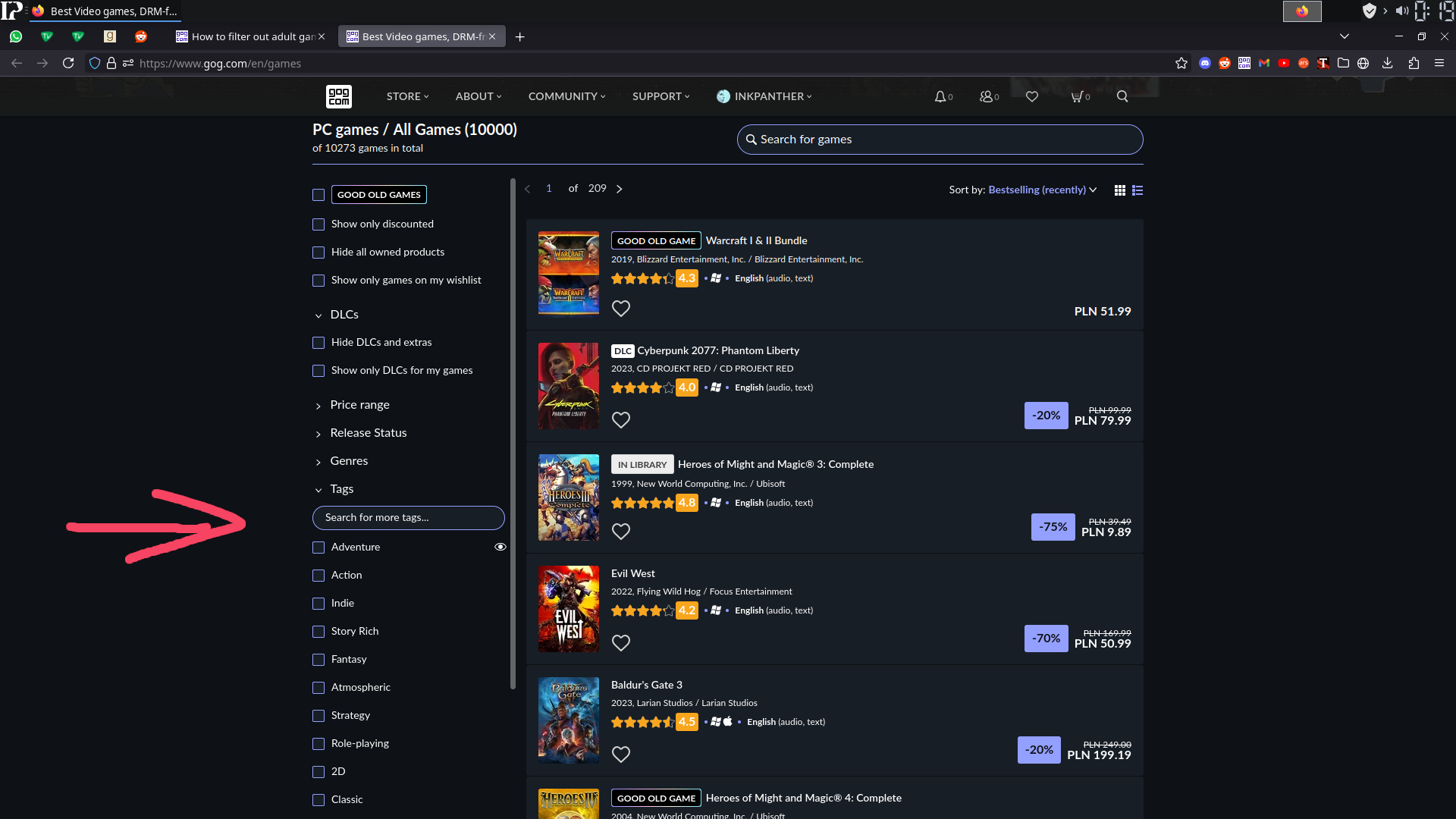Open Sort by Bestselling dropdown
The image size is (1456, 819).
(x=1043, y=190)
